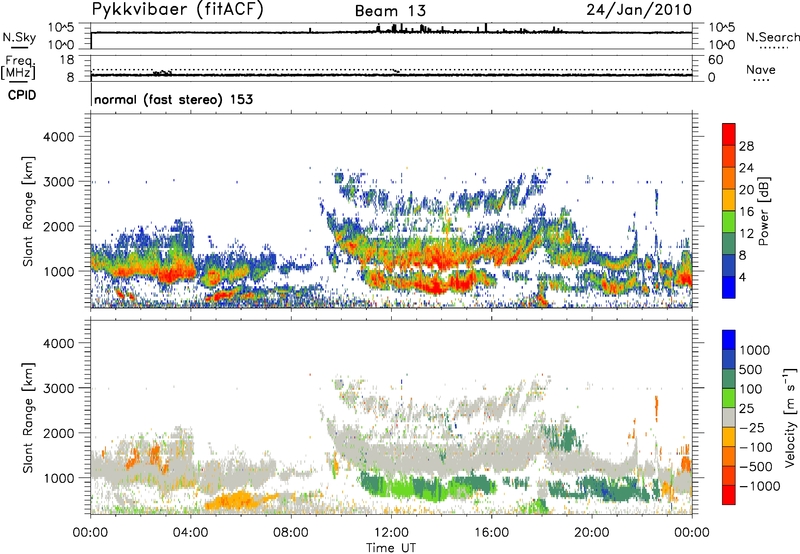Image resolution: width=800 pixels, height=554 pixels.
Task: Click the red segment of the Power colorbar
Action: pyautogui.click(x=729, y=135)
